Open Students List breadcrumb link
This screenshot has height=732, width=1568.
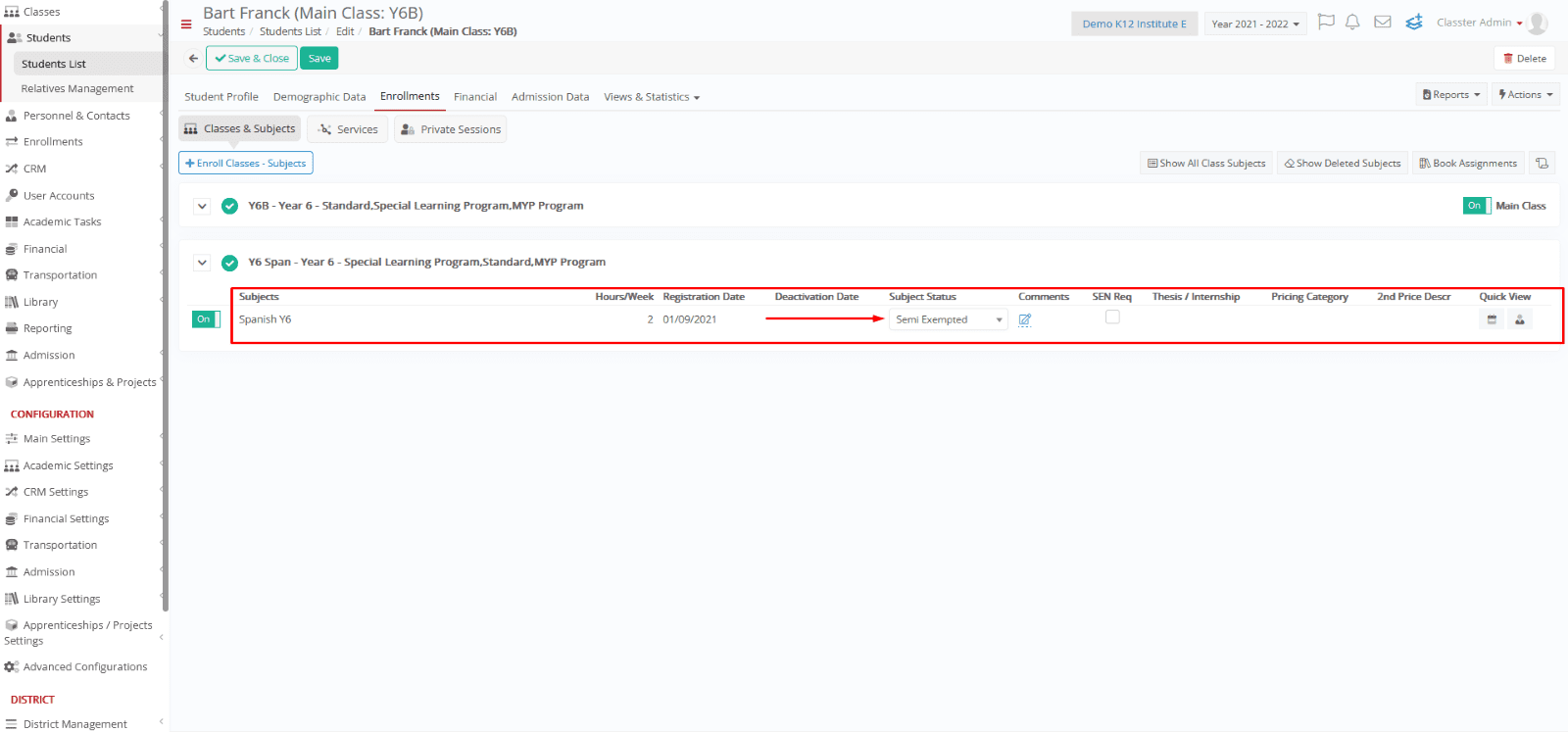290,31
